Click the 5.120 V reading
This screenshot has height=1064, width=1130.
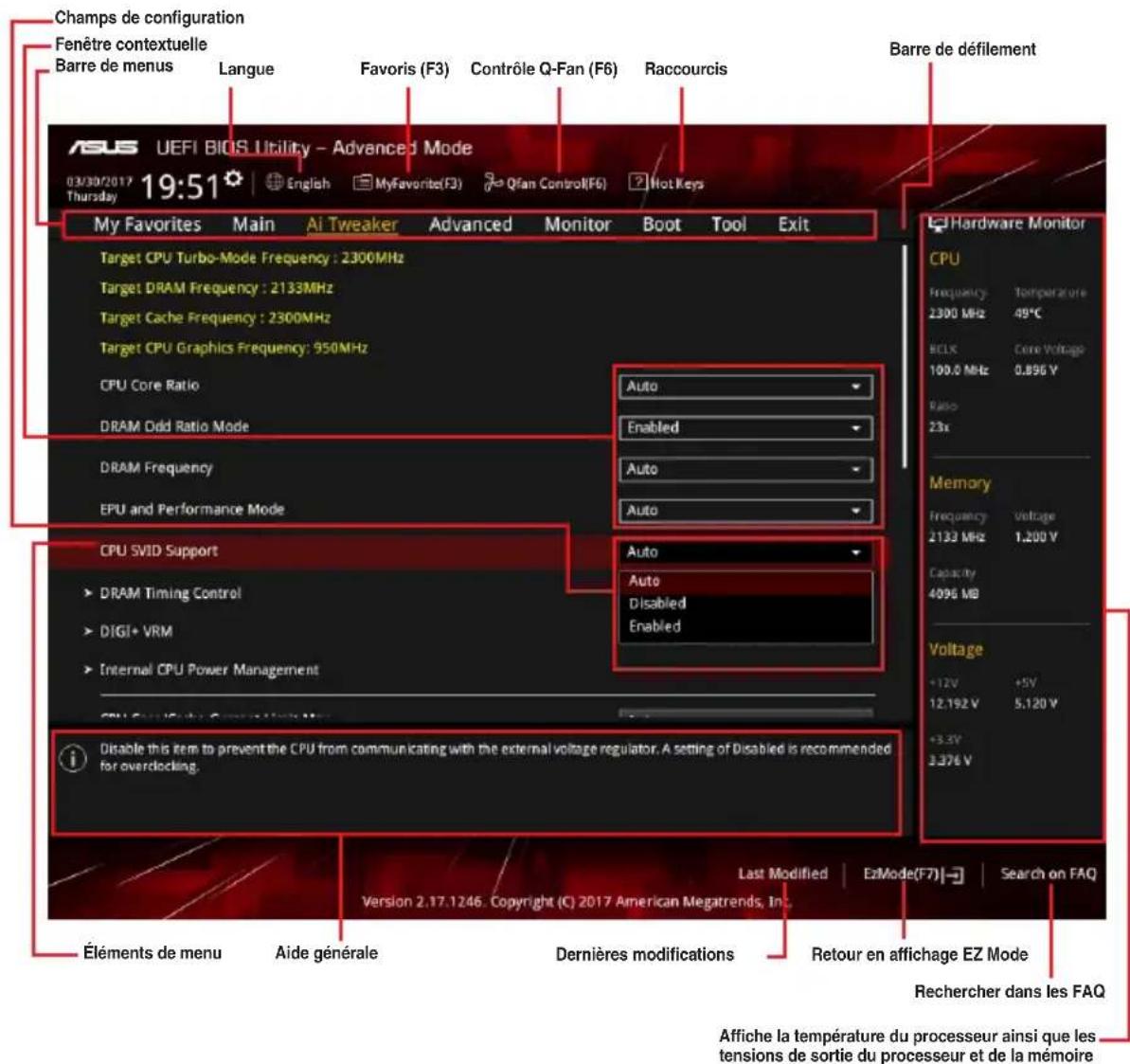1035,704
